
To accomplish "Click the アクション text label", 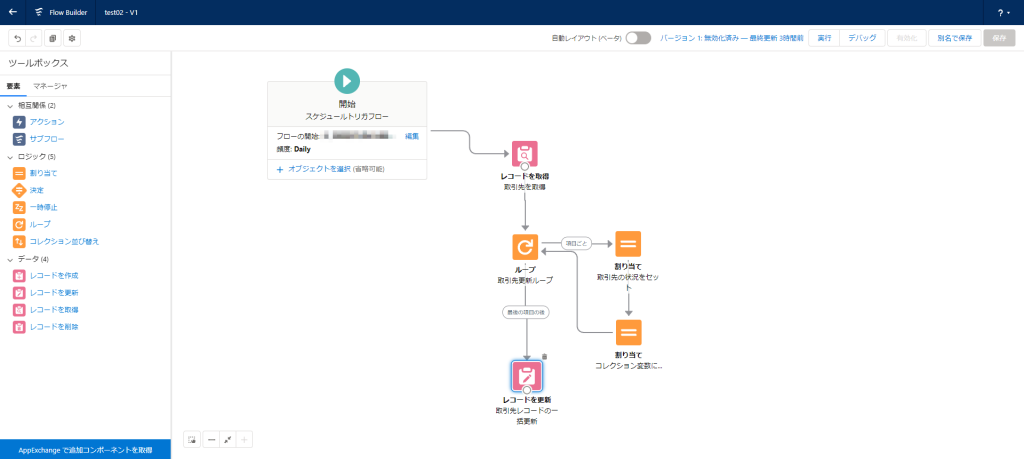I will pos(47,121).
